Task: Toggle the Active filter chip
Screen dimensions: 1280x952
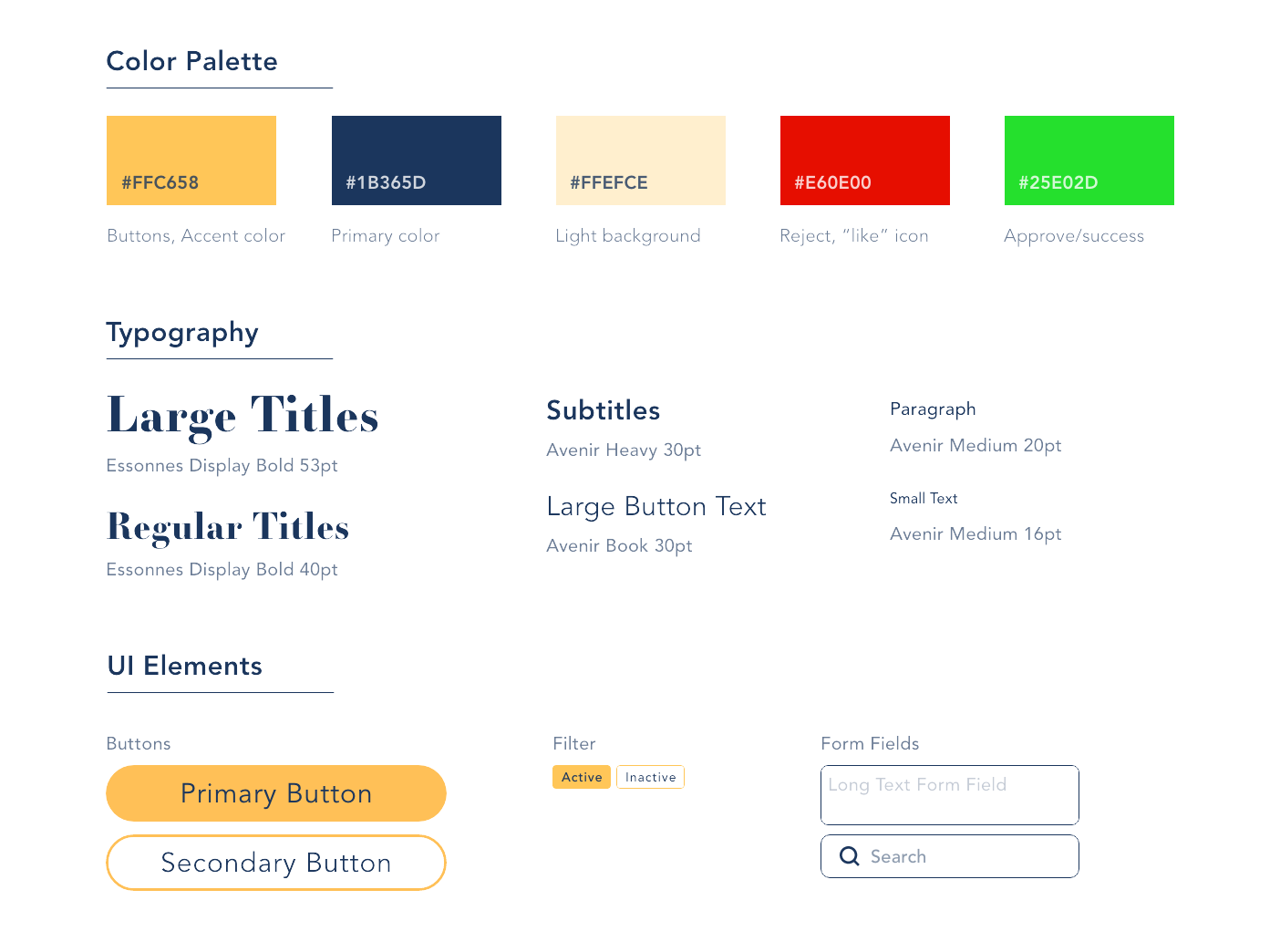Action: (582, 777)
